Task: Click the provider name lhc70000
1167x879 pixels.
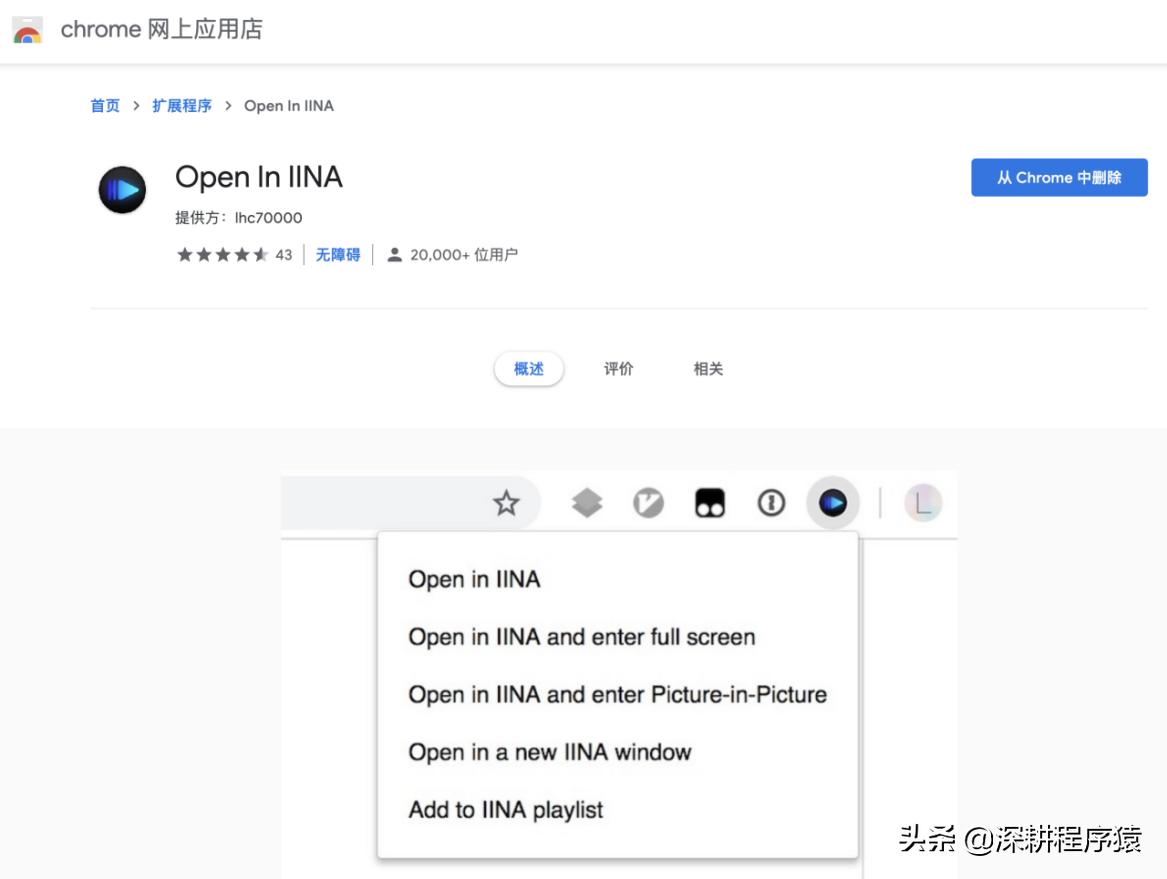Action: click(269, 218)
